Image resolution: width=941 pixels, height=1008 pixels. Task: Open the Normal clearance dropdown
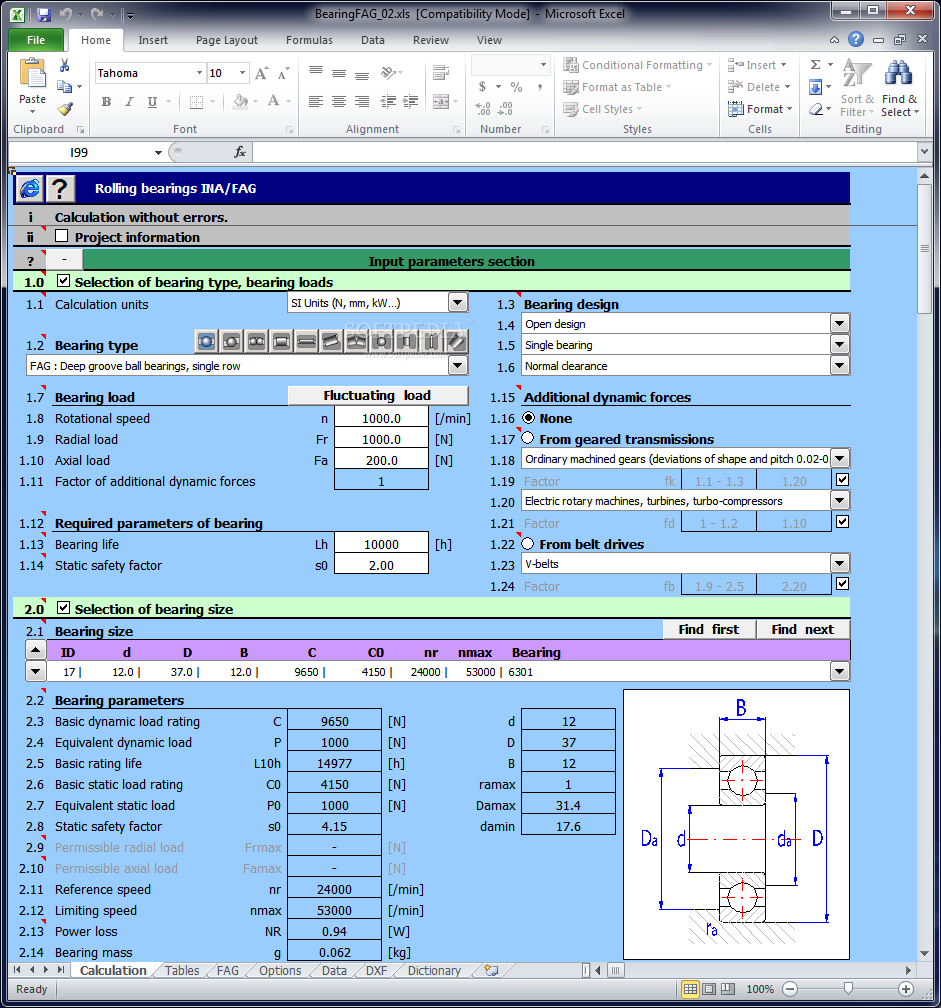pos(840,366)
